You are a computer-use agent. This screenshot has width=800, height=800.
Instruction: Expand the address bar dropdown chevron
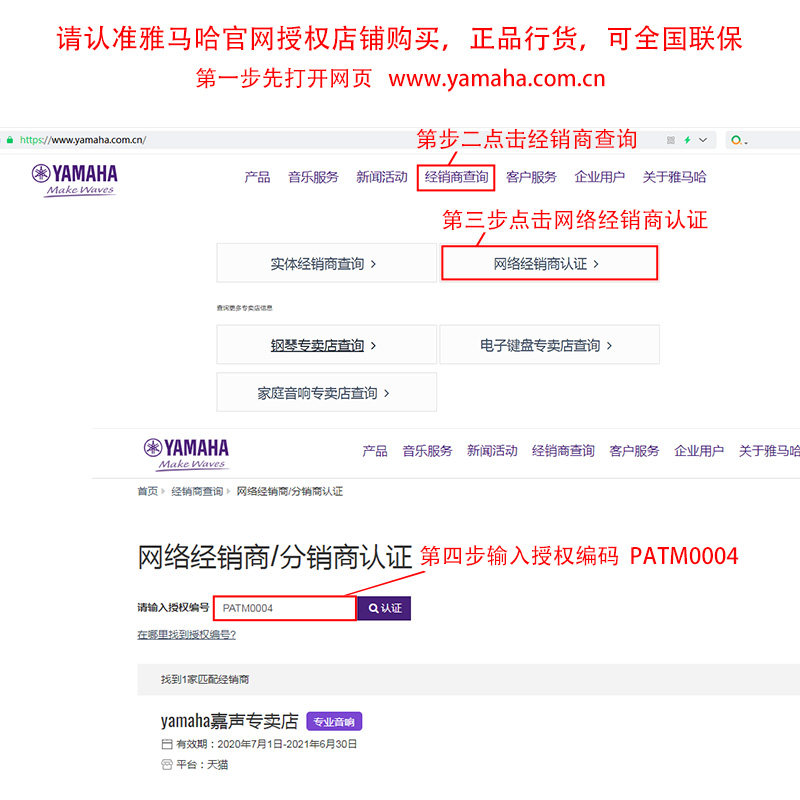tap(703, 140)
